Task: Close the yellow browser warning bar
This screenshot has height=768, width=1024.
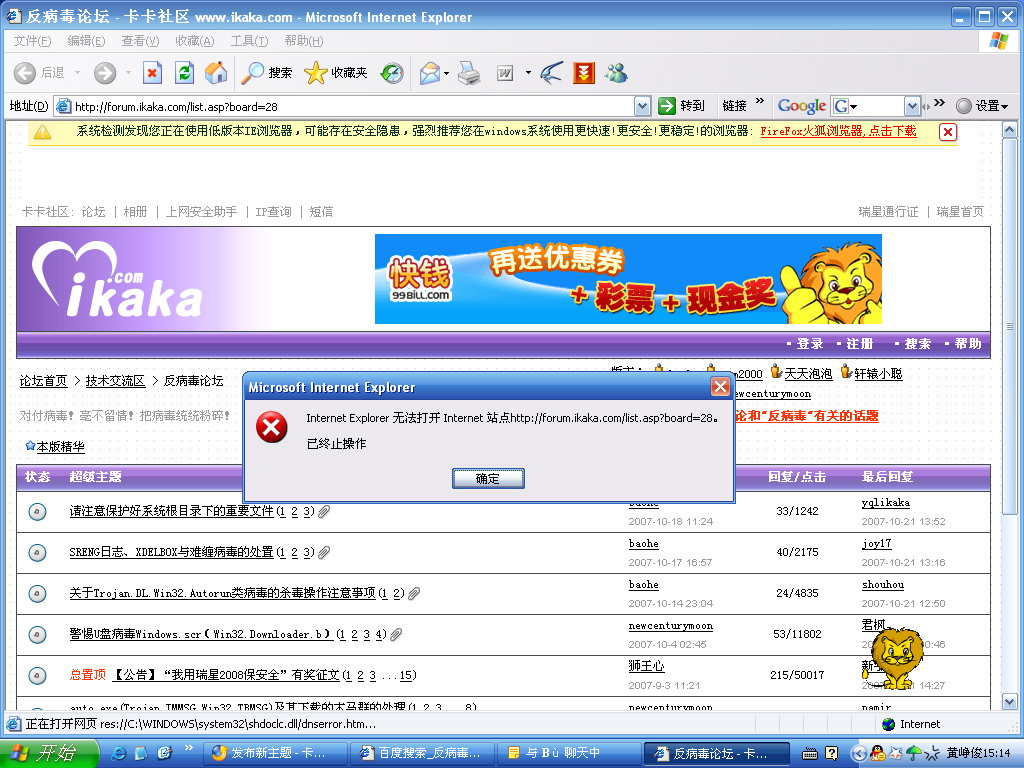Action: [948, 132]
